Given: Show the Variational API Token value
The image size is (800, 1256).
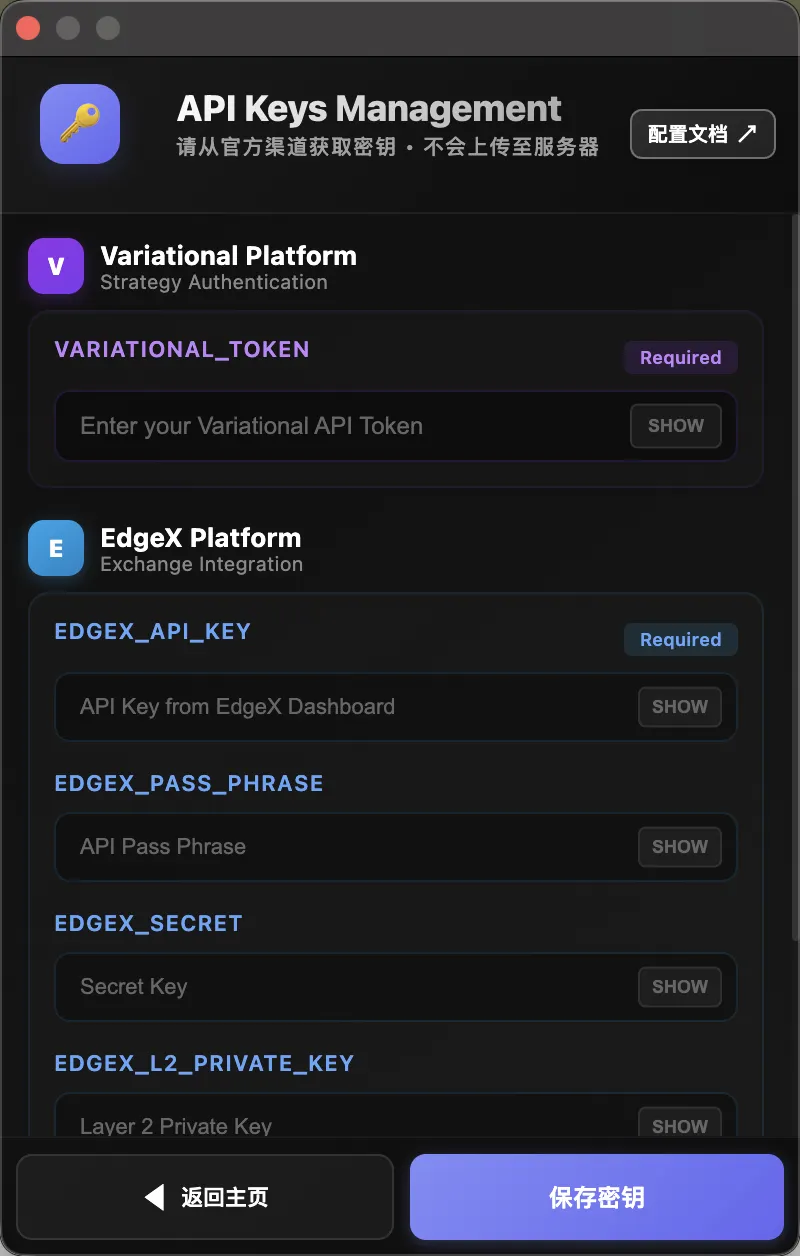Looking at the screenshot, I should (x=676, y=425).
